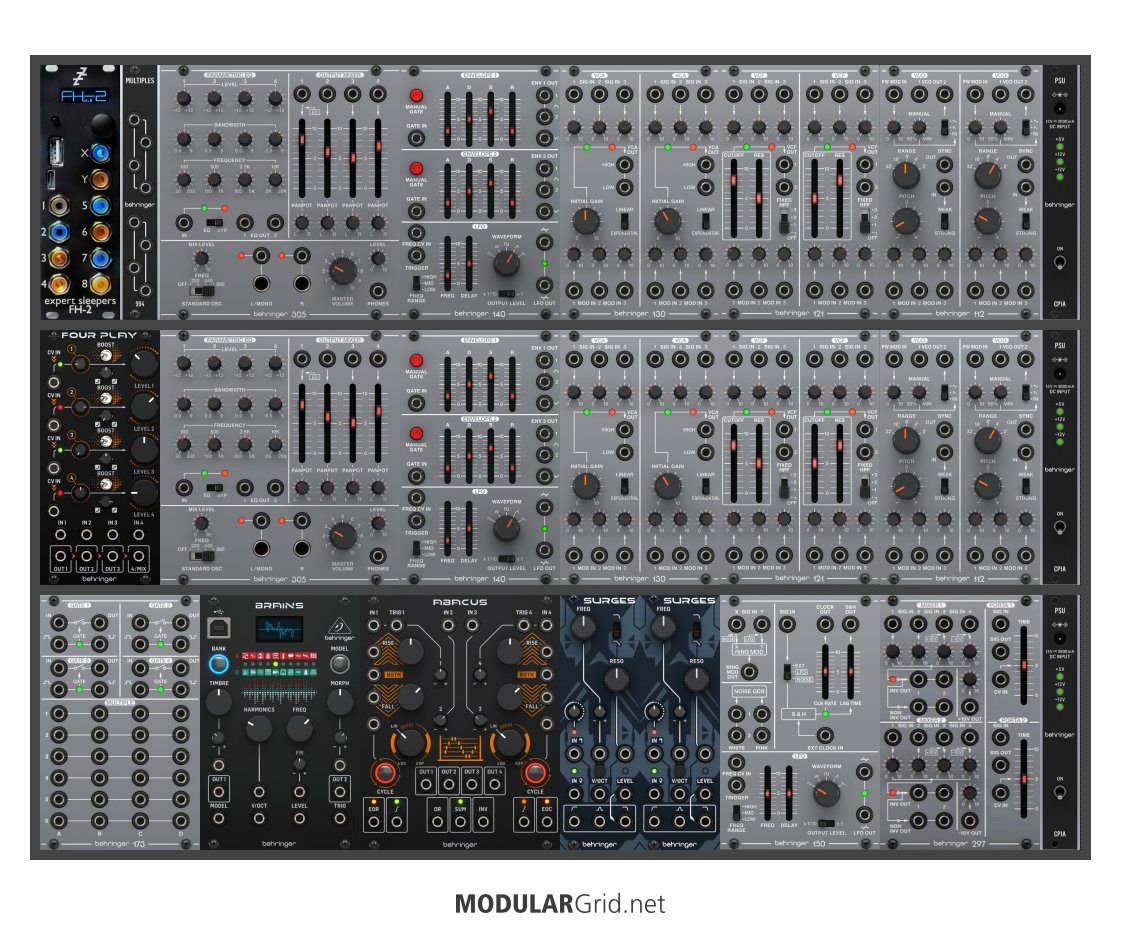Click the blue X jack on FH-2
Viewport: 1121px width, 925px height.
click(100, 153)
